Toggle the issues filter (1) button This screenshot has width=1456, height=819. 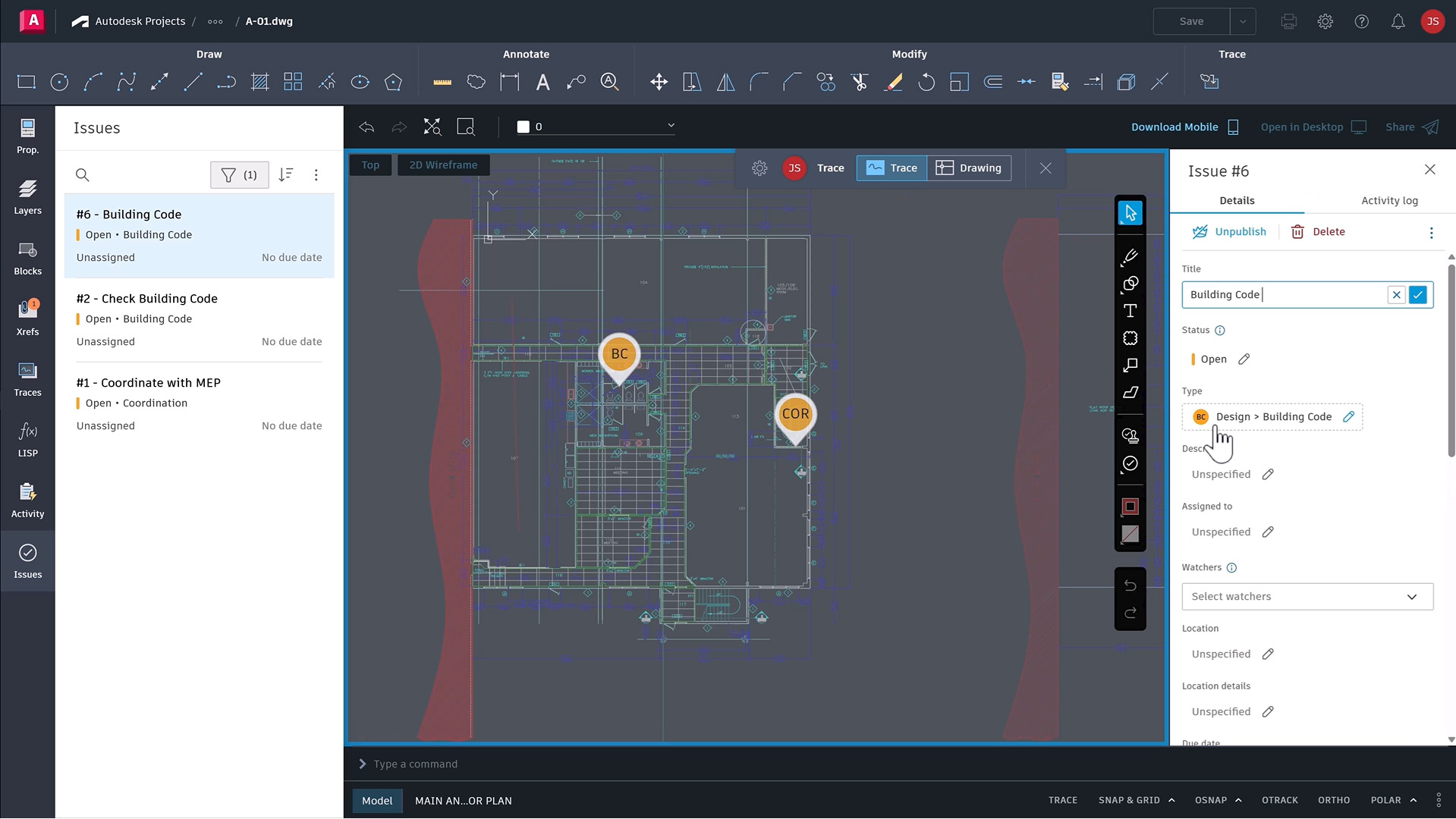click(x=239, y=175)
